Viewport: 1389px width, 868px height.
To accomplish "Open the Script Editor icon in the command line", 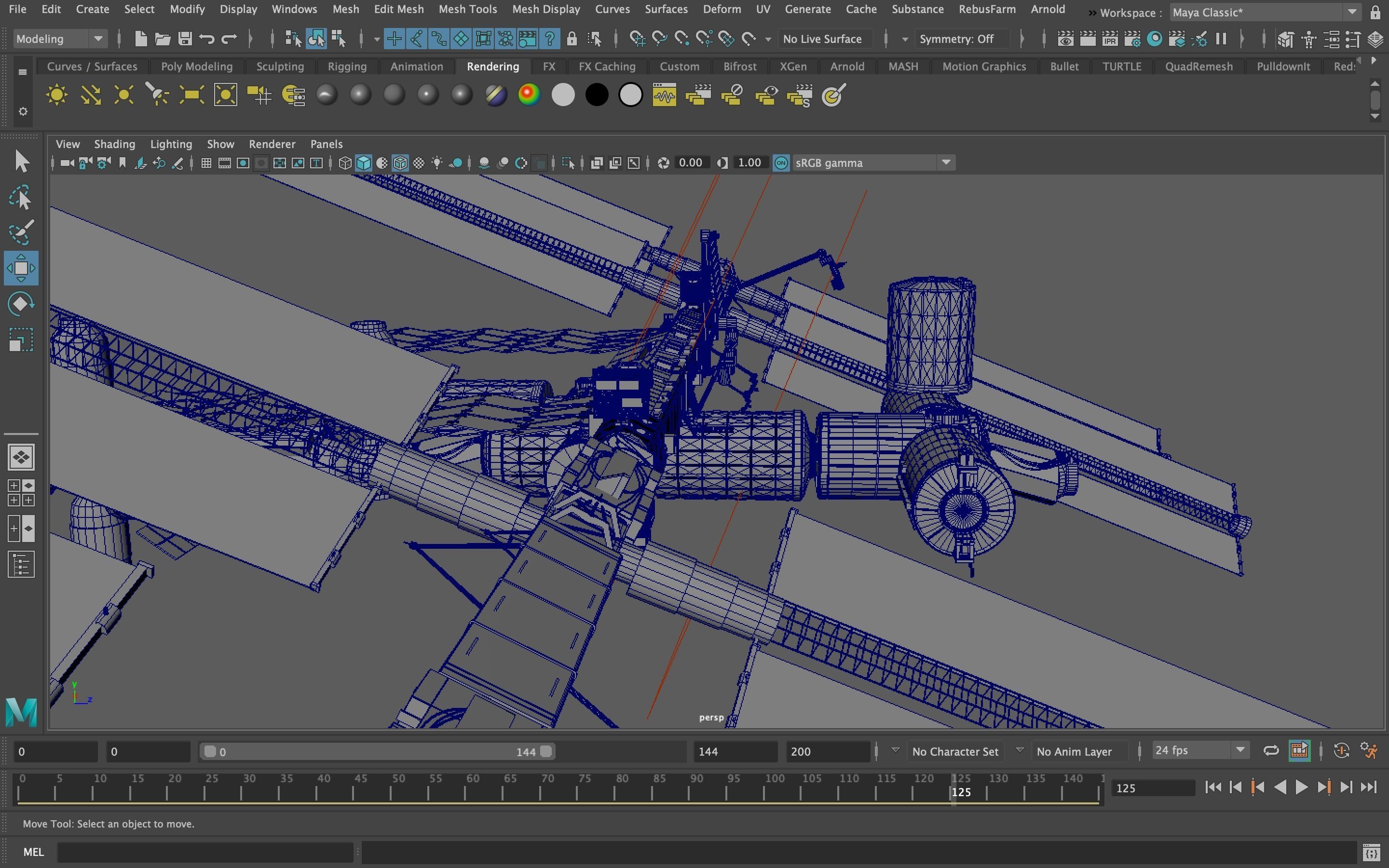I will 1371,852.
